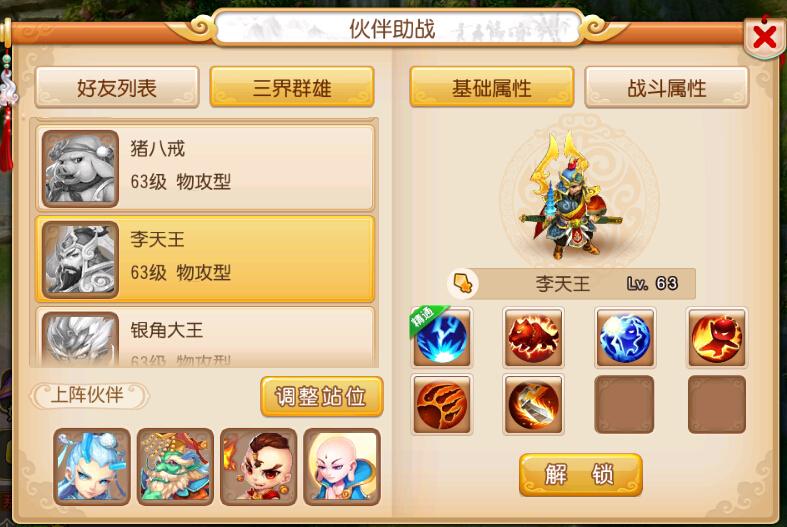The width and height of the screenshot is (787, 527).
Task: Click the 调整站位 button
Action: 322,397
